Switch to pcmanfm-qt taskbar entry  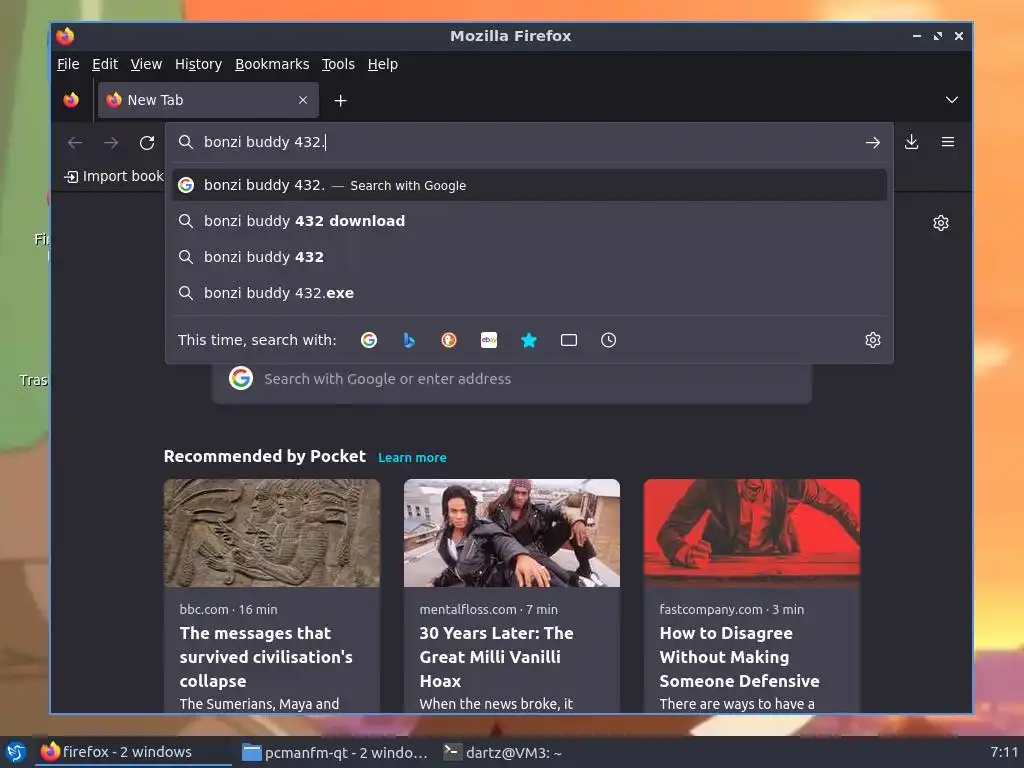click(334, 752)
